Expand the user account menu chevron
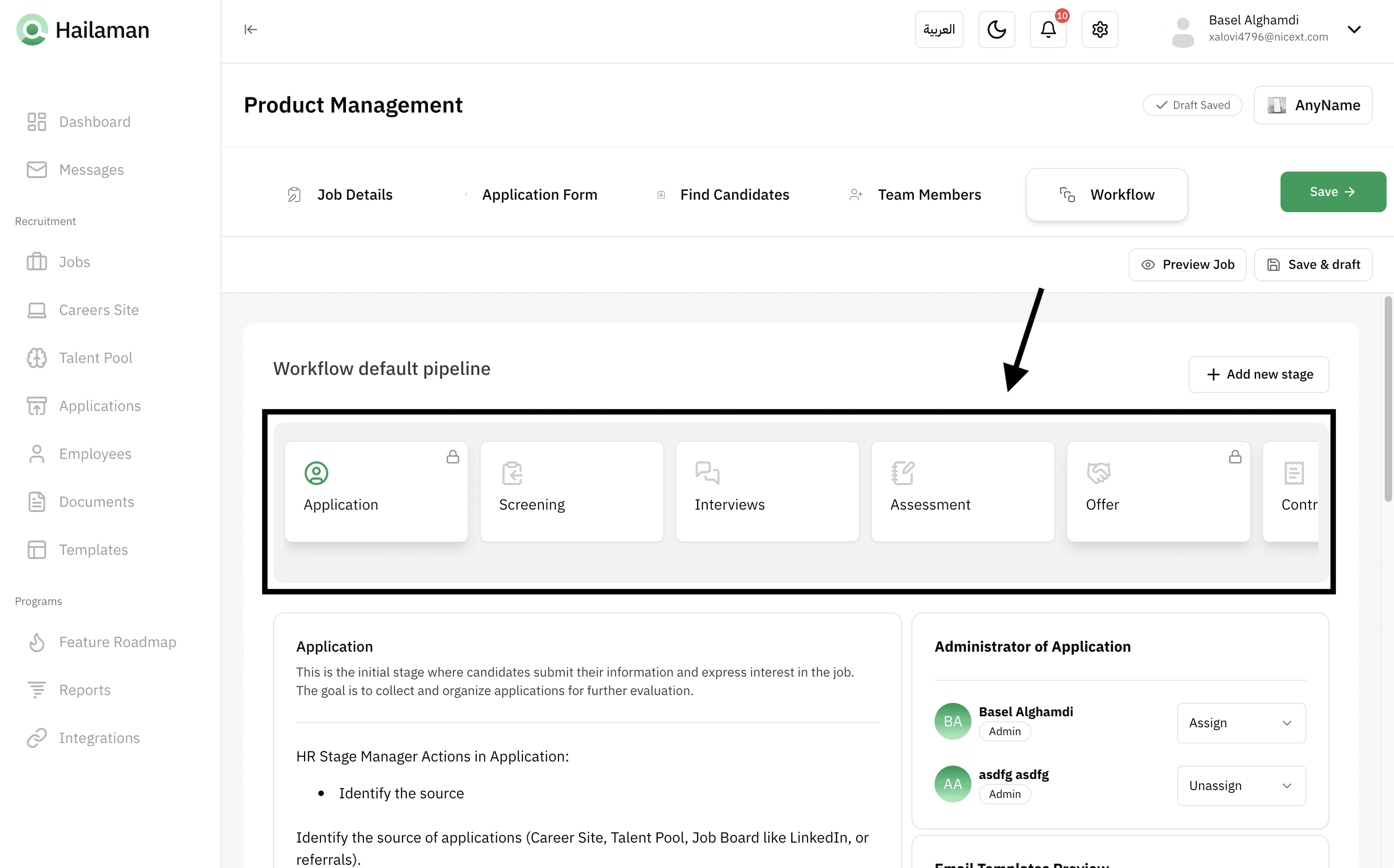Image resolution: width=1394 pixels, height=868 pixels. tap(1354, 29)
